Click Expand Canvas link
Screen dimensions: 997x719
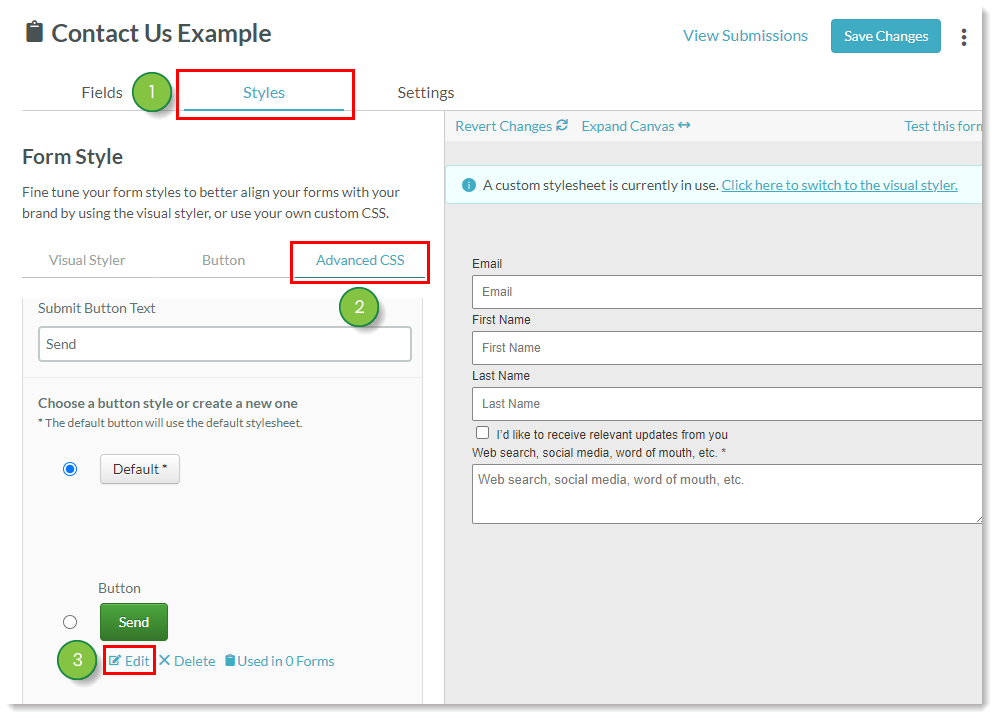pos(636,126)
